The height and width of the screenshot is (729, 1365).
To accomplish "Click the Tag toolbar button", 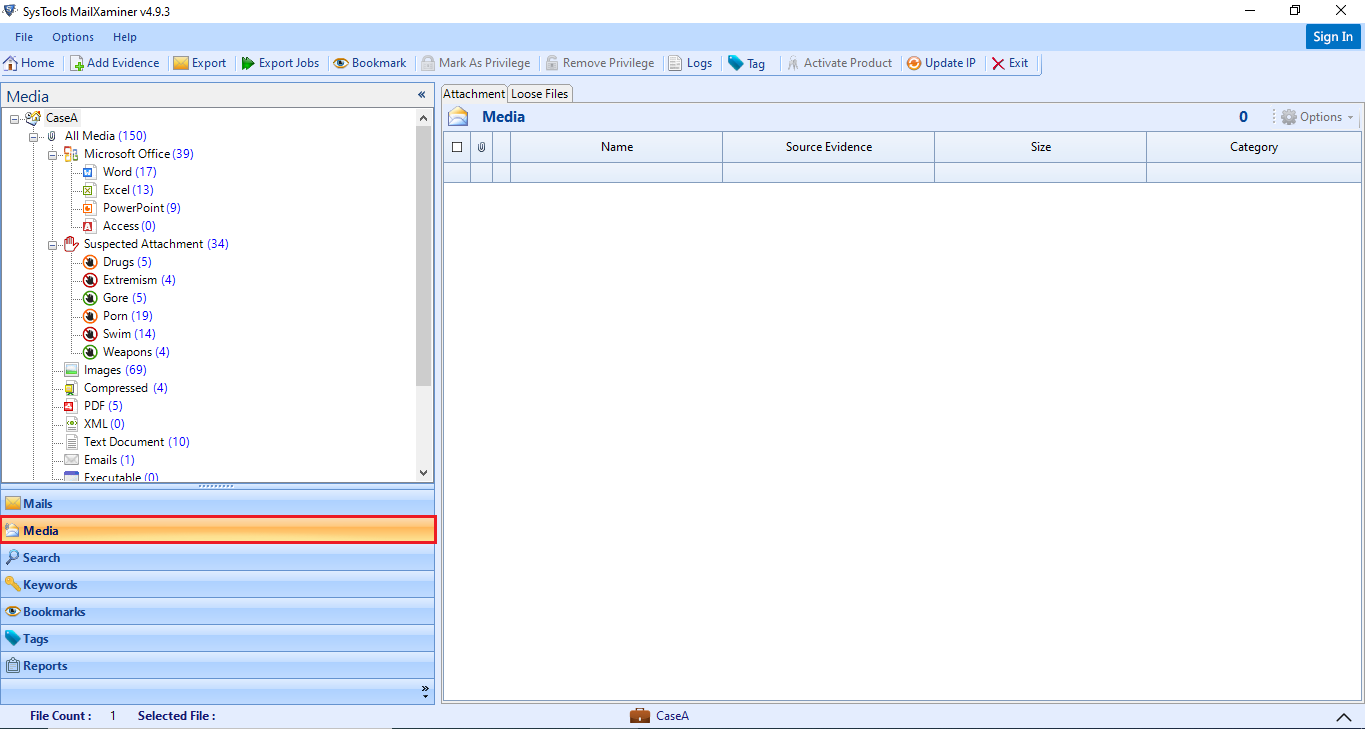I will click(x=747, y=63).
